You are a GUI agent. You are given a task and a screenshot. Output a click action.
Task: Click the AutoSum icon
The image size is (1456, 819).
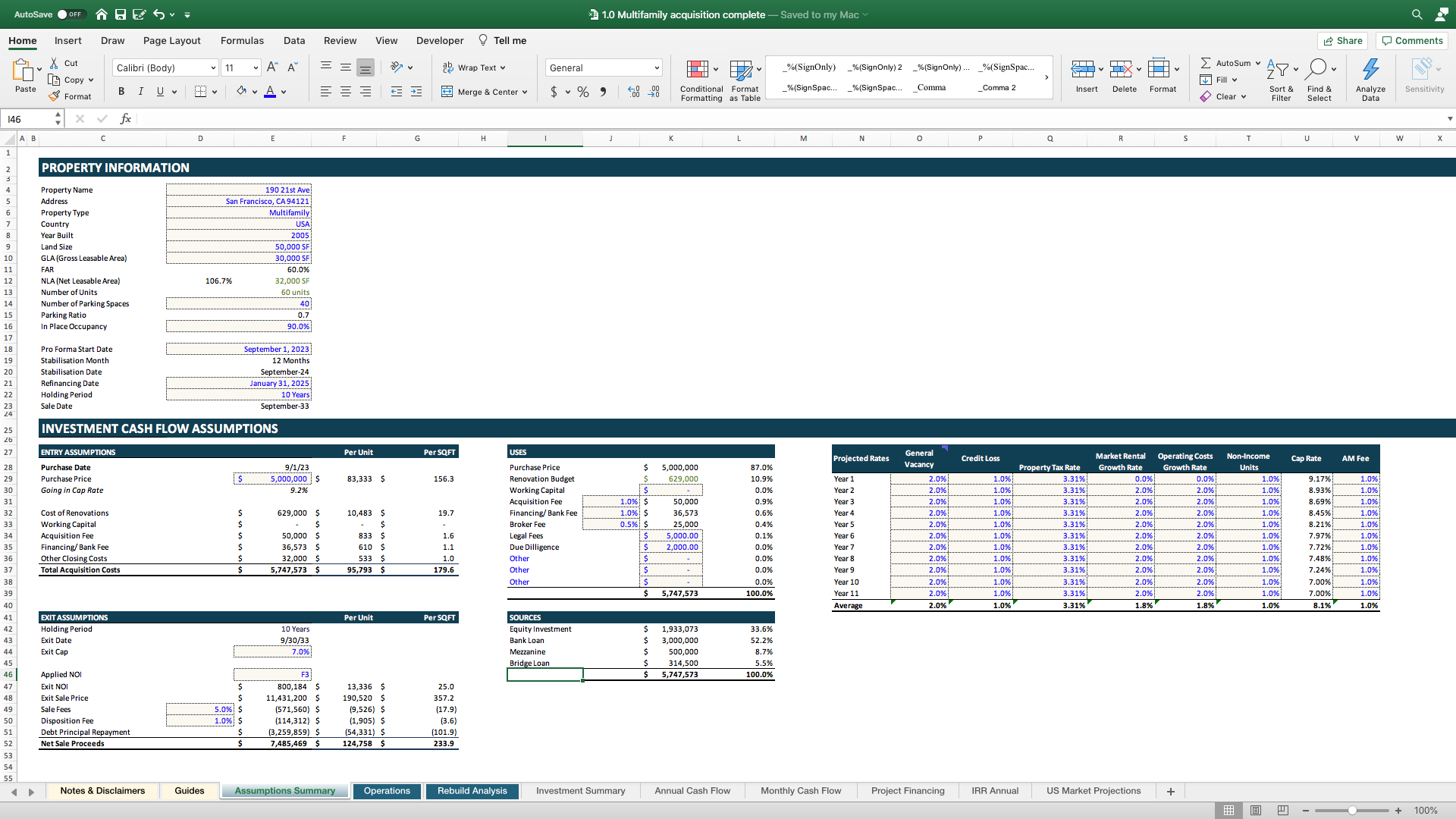click(x=1205, y=63)
